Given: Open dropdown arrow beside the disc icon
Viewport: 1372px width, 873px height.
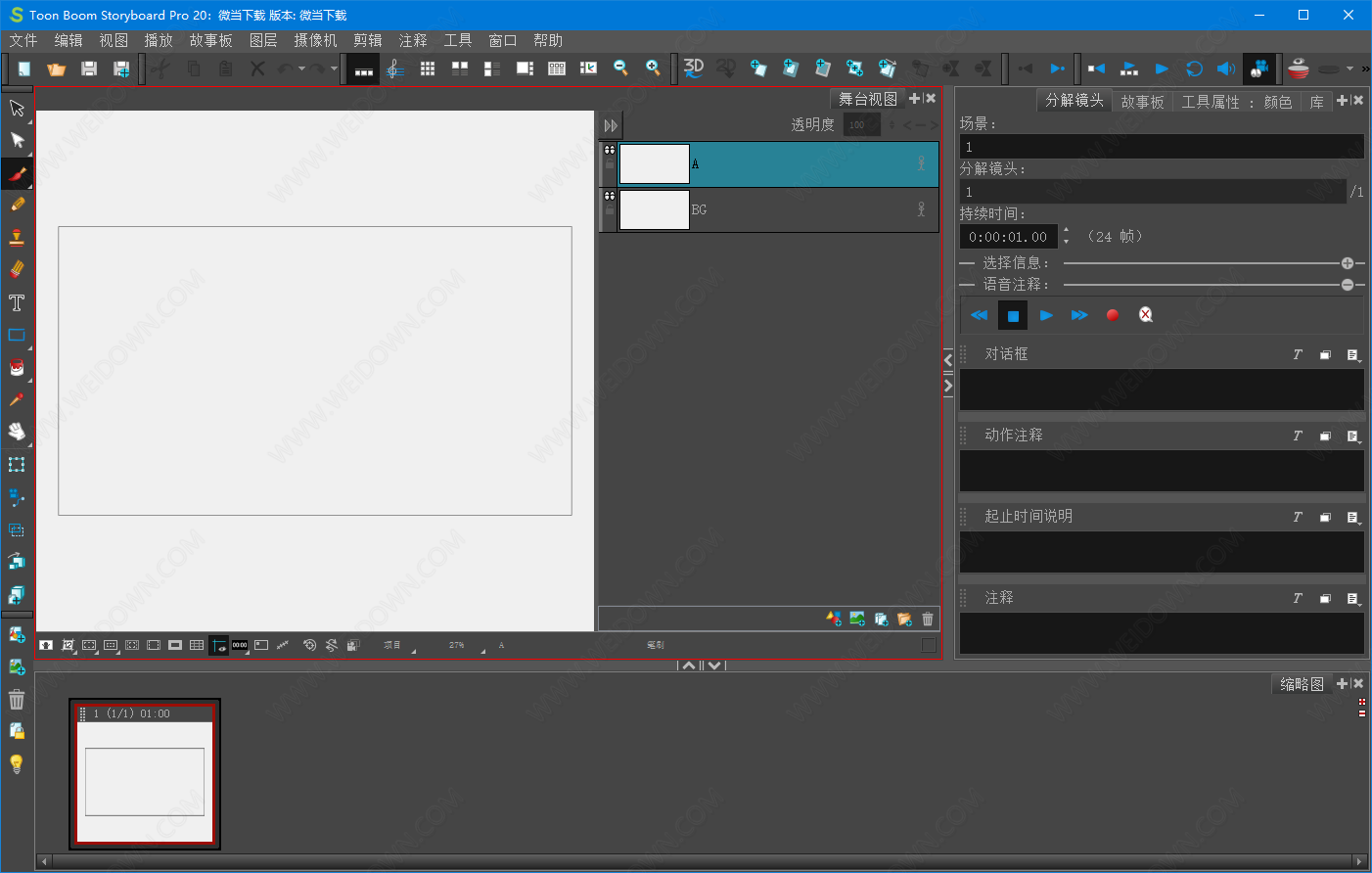Looking at the screenshot, I should [1349, 69].
